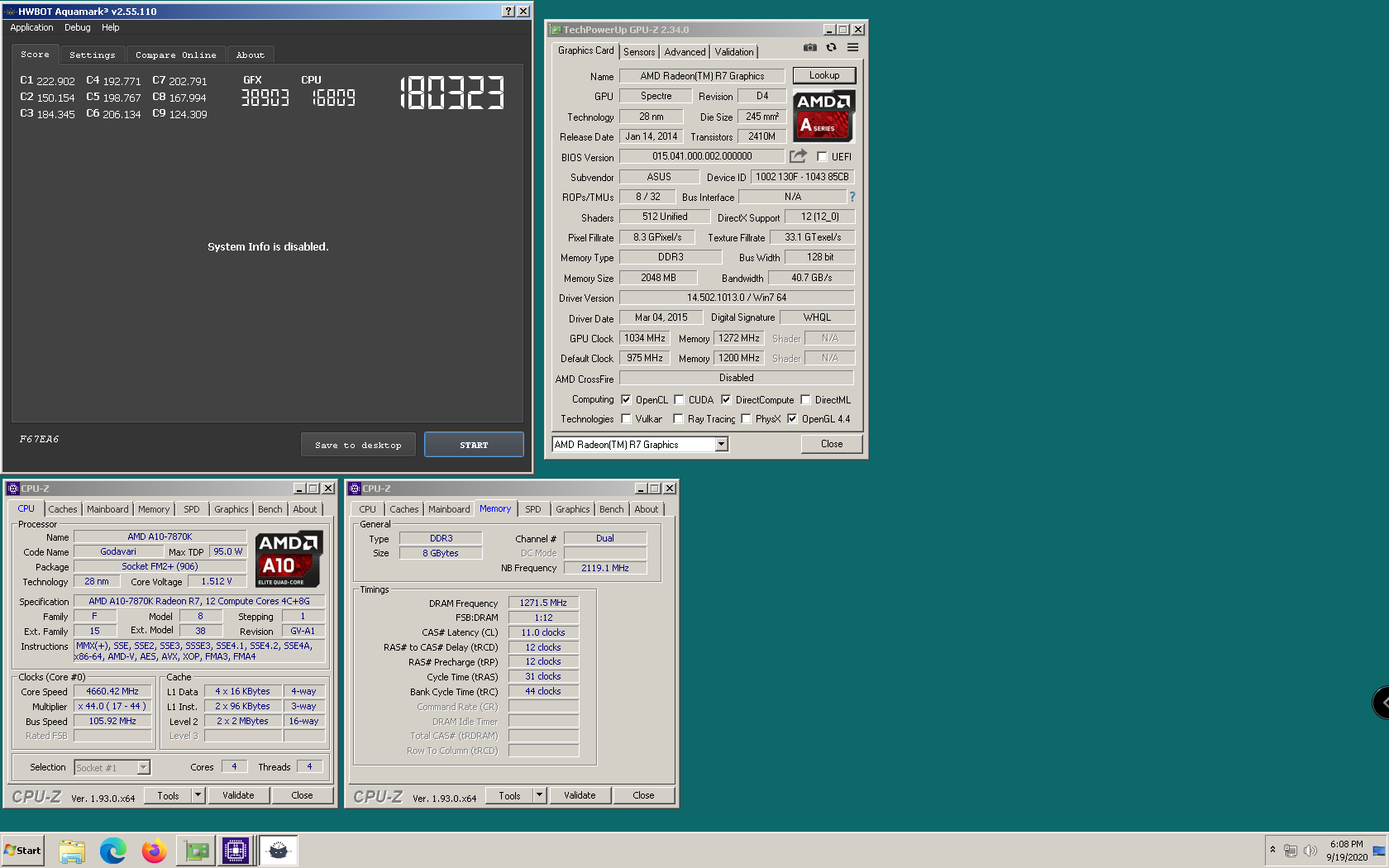
Task: Click the AMD A-Series logo in GPU-Z
Action: (823, 116)
